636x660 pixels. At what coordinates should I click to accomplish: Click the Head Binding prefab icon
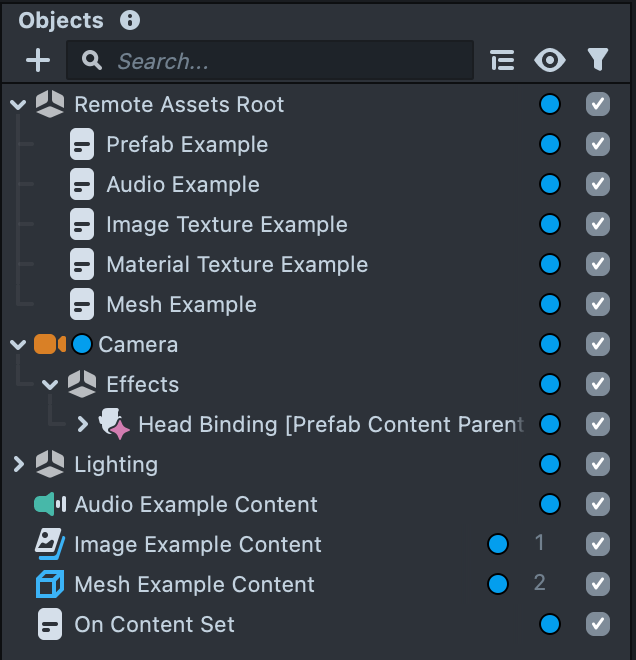(x=114, y=425)
